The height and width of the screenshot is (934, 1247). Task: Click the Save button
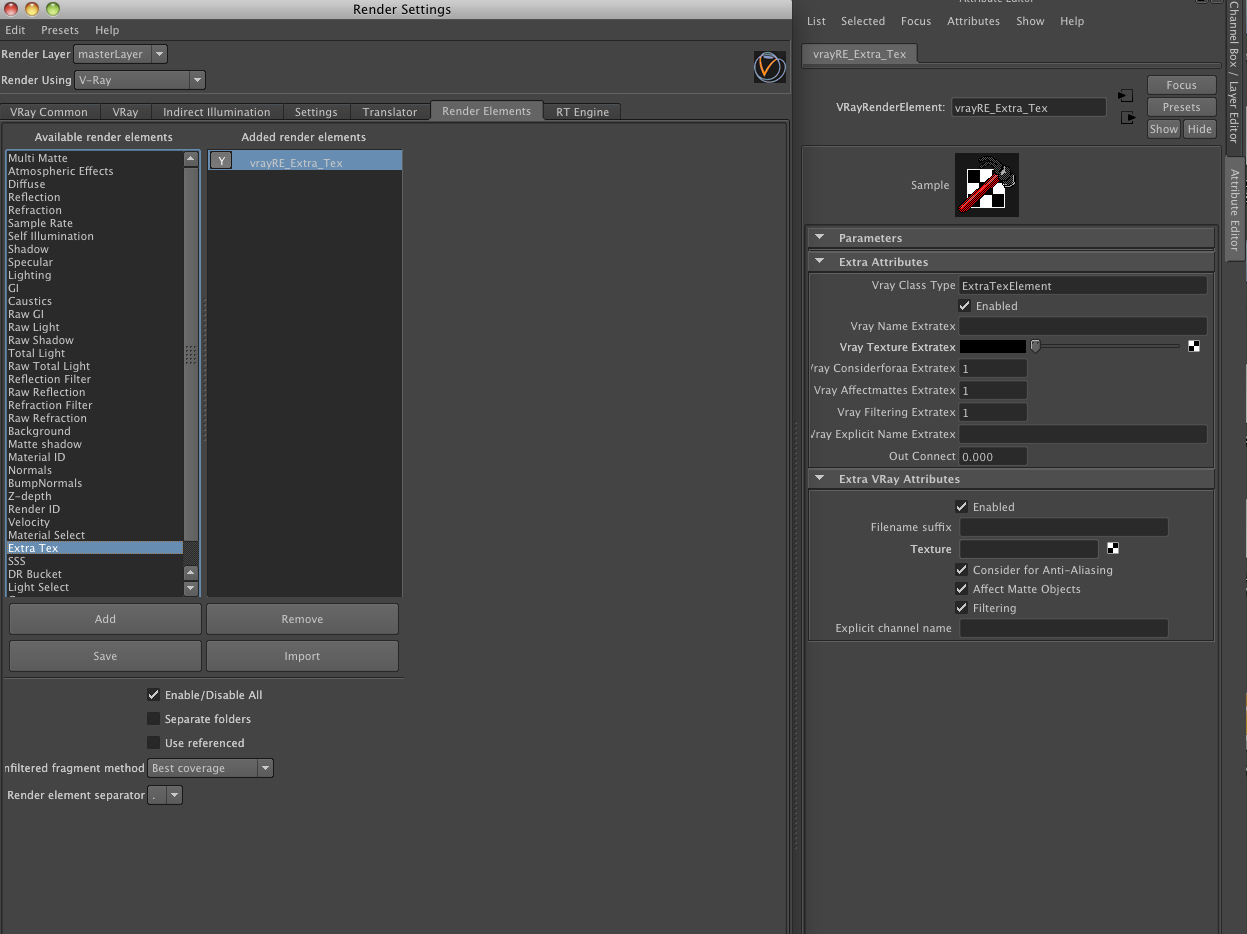(x=105, y=656)
